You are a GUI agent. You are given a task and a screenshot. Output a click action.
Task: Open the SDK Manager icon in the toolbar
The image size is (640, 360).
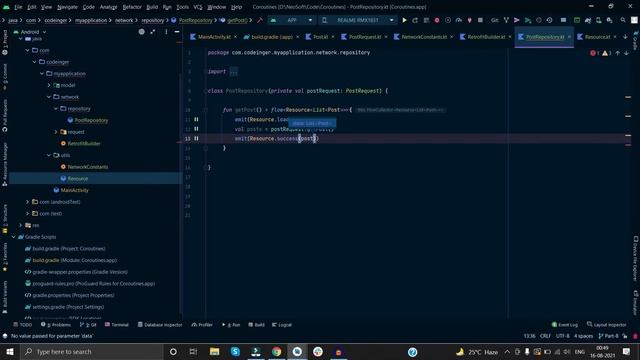[x=609, y=20]
